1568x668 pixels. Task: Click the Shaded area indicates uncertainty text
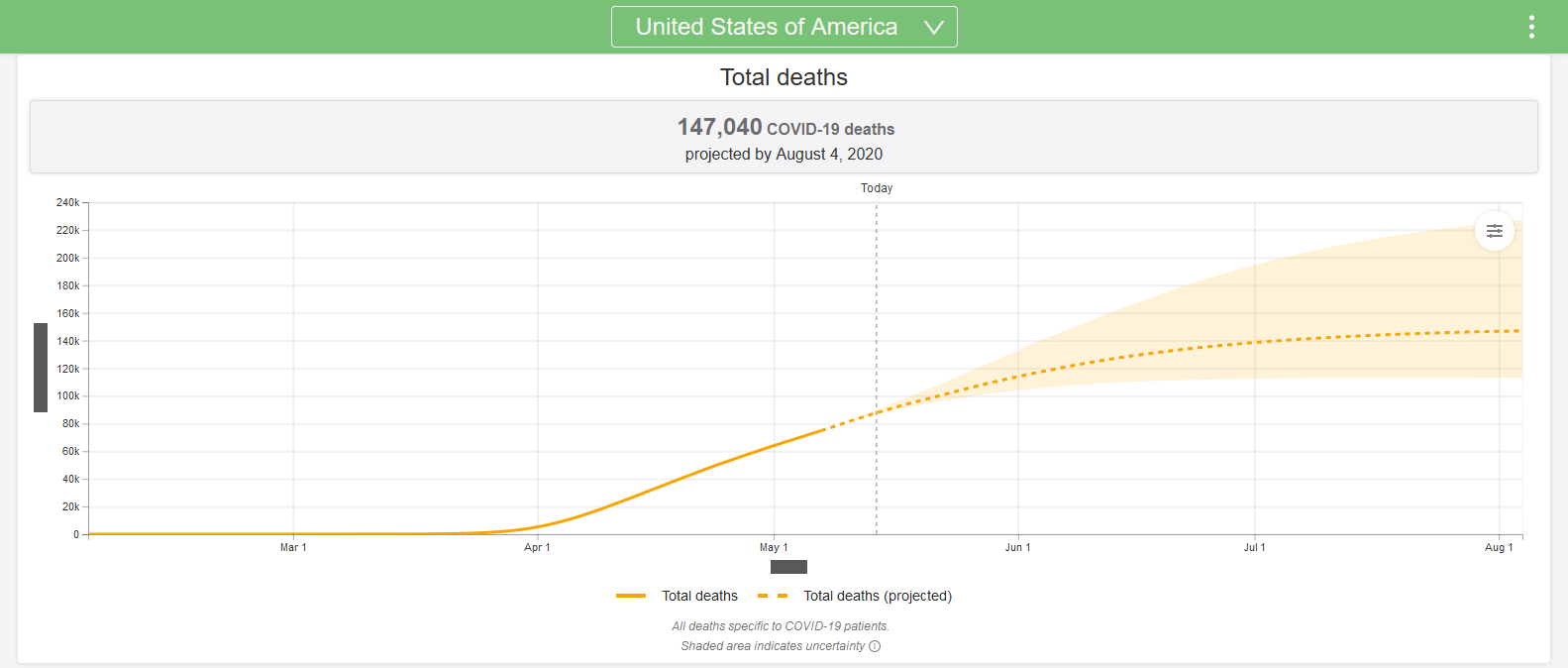click(x=773, y=646)
